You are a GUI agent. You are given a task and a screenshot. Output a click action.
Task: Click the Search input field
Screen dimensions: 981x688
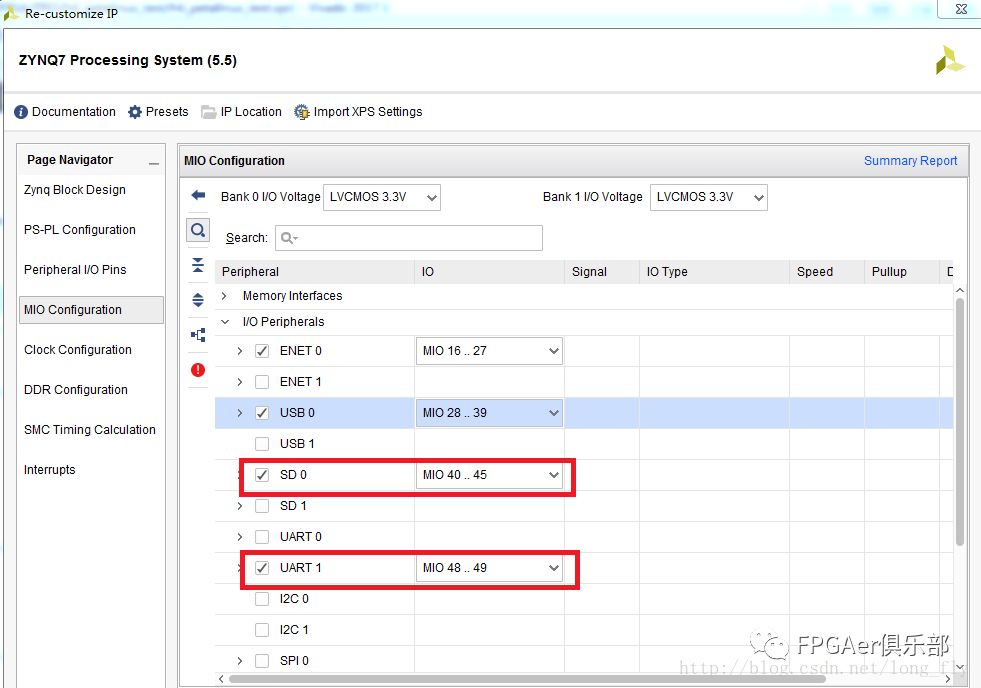409,238
